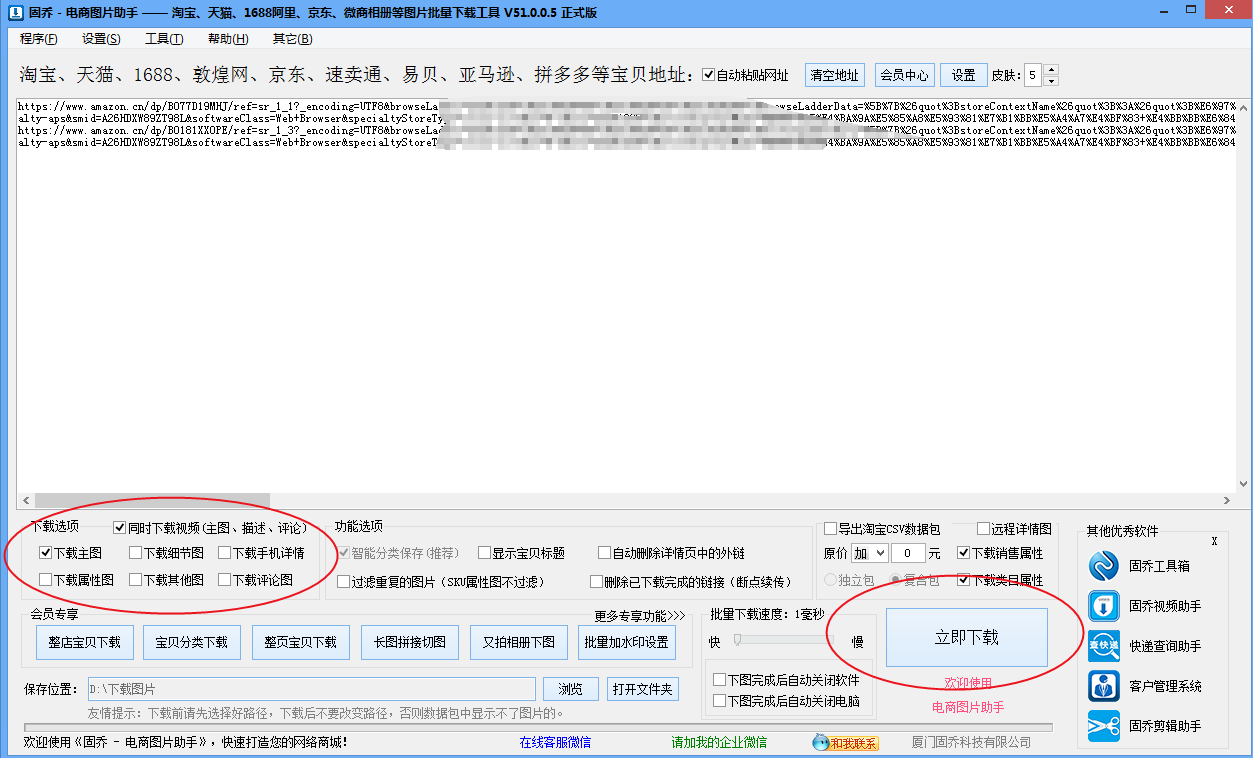Click 固乔工具箱 label text
This screenshot has width=1253, height=758.
pos(1159,566)
